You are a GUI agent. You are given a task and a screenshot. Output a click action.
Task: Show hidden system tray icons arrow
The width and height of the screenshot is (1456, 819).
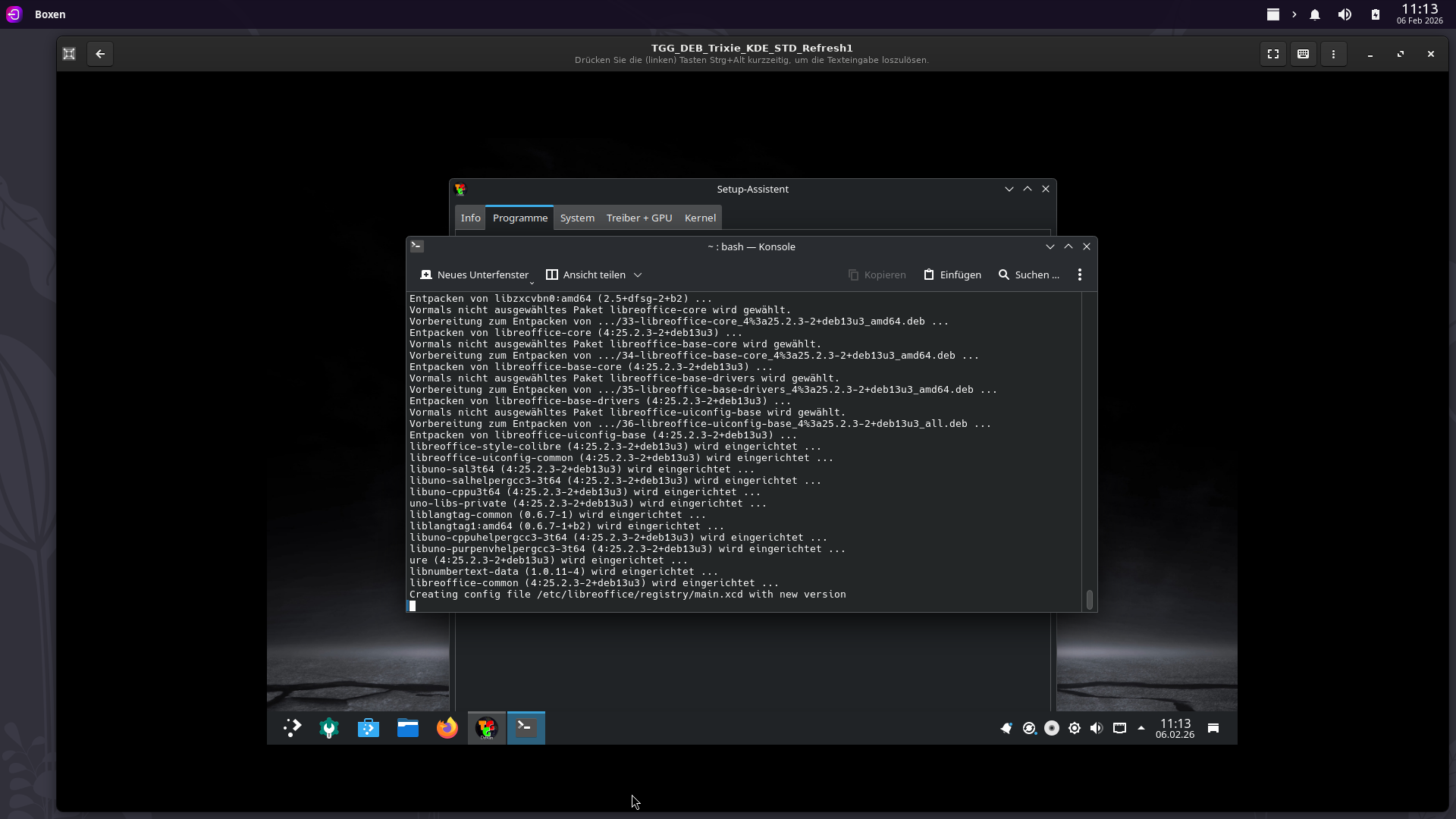1141,728
